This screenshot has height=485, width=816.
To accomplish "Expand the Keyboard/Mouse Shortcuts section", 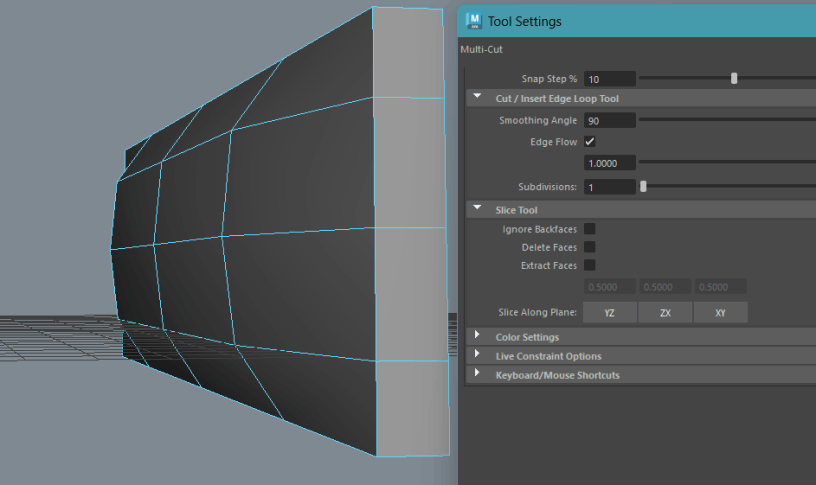I will coord(477,374).
